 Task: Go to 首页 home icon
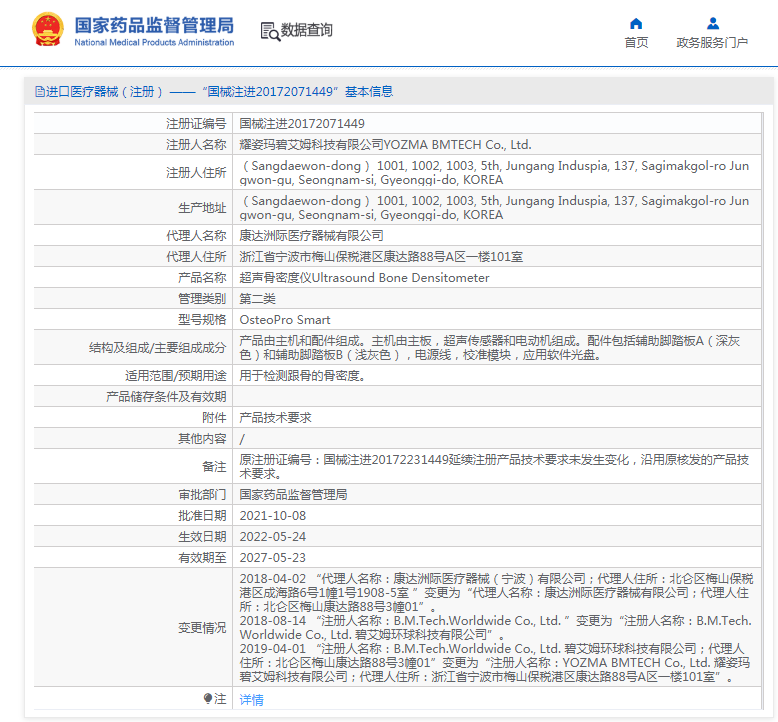click(x=636, y=23)
